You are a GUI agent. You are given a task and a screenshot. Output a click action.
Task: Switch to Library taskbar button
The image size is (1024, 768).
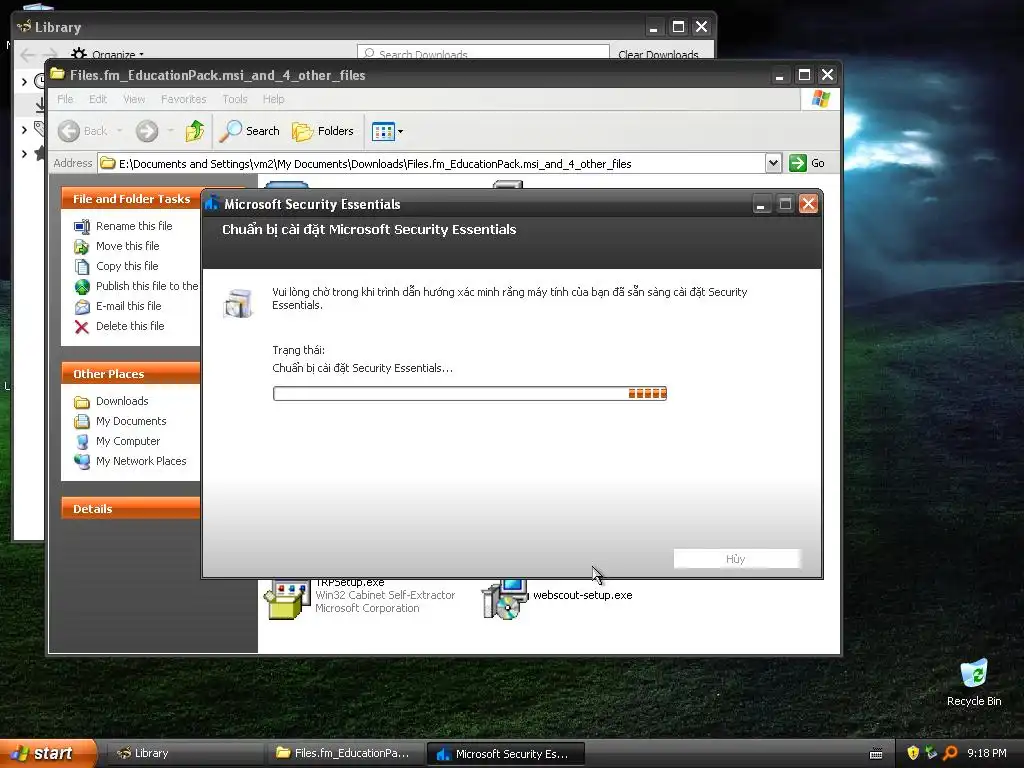pyautogui.click(x=184, y=753)
